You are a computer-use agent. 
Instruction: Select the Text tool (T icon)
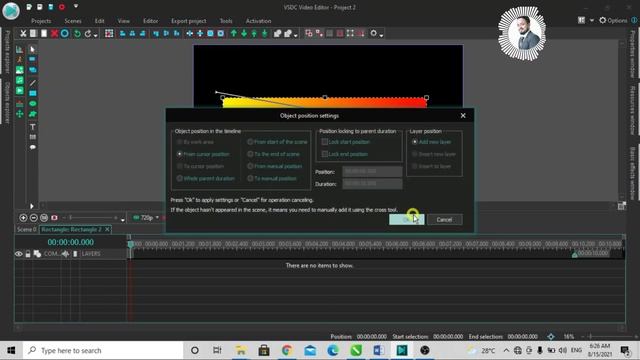click(33, 127)
